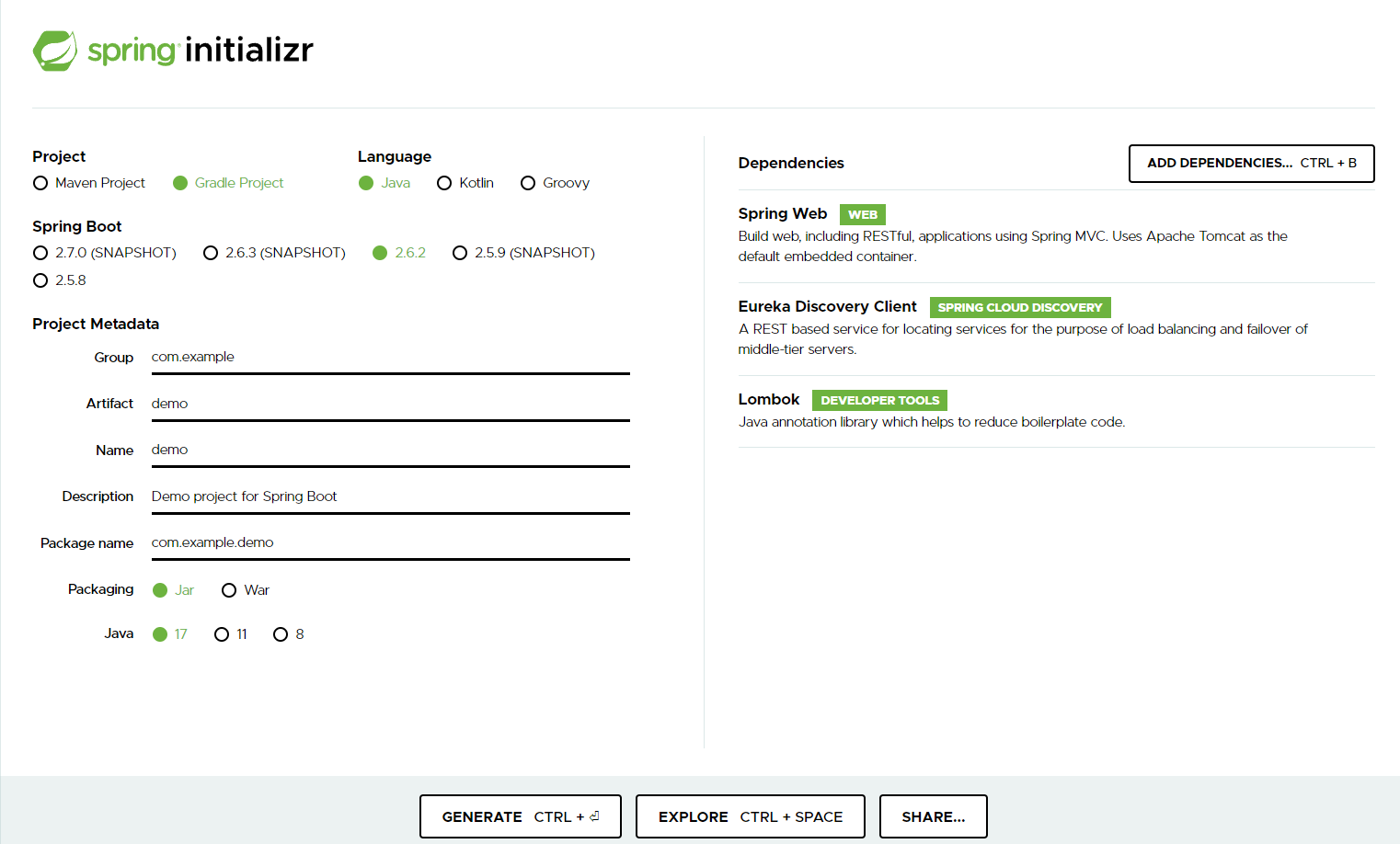Click the Packaging label
Screen dimensions: 1400x844
tap(100, 589)
